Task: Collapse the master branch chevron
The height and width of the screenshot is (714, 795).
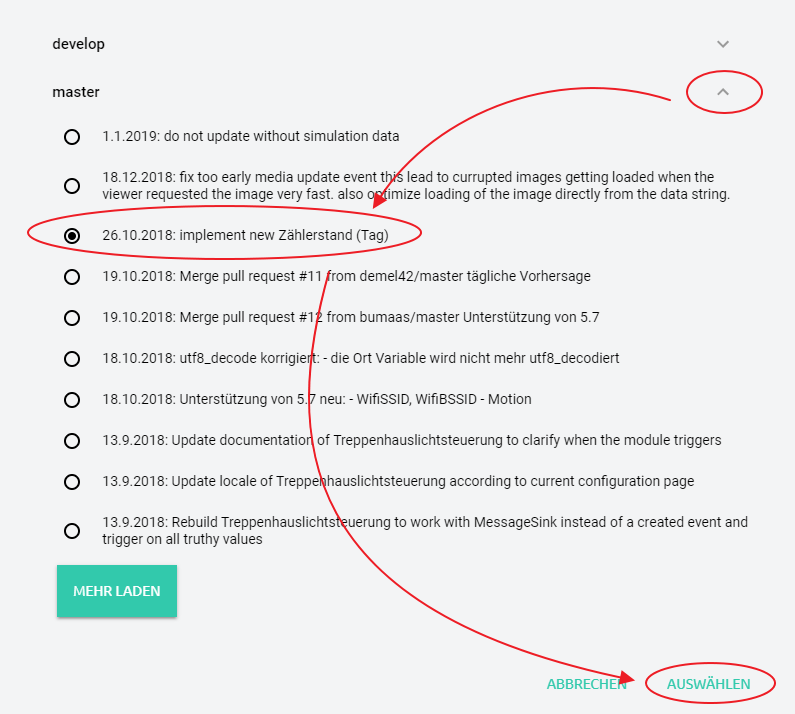Action: point(724,92)
